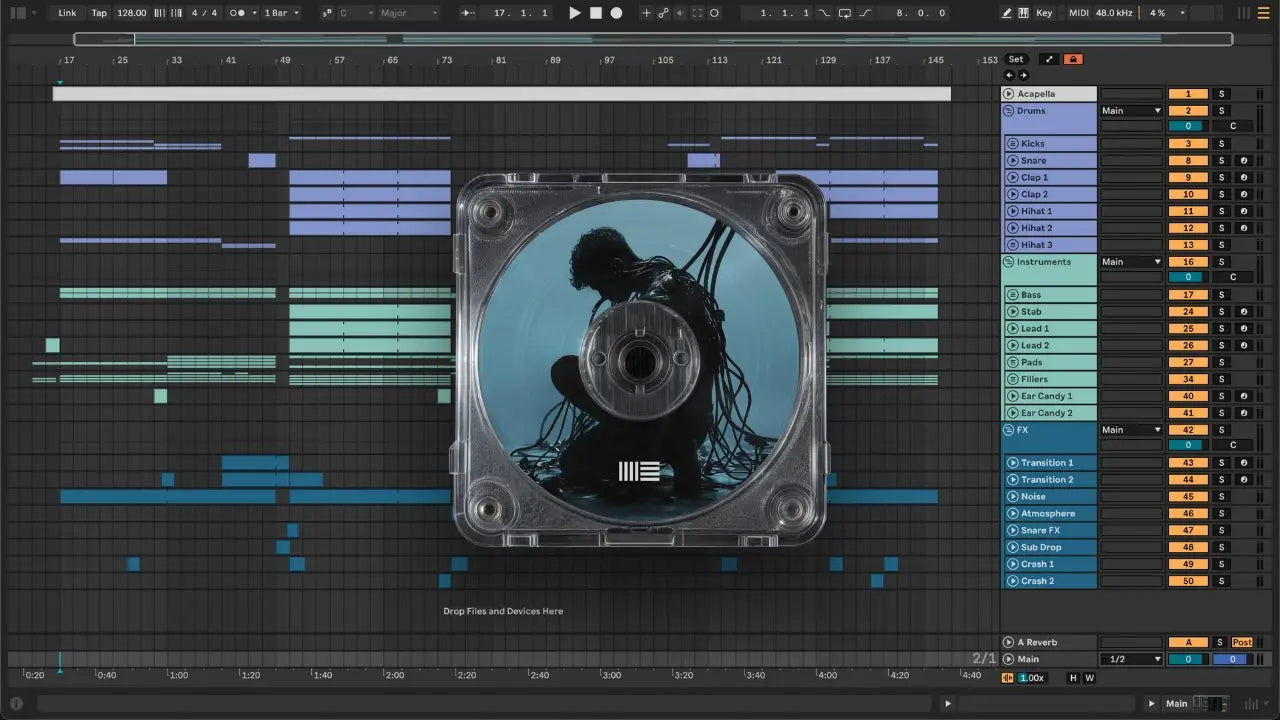Open the Key mapping mode
1280x720 pixels.
pos(1044,13)
